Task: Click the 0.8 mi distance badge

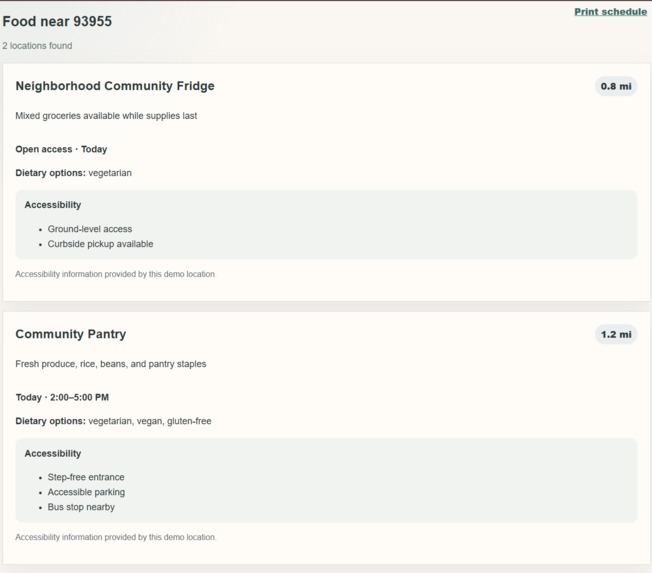Action: pos(616,86)
